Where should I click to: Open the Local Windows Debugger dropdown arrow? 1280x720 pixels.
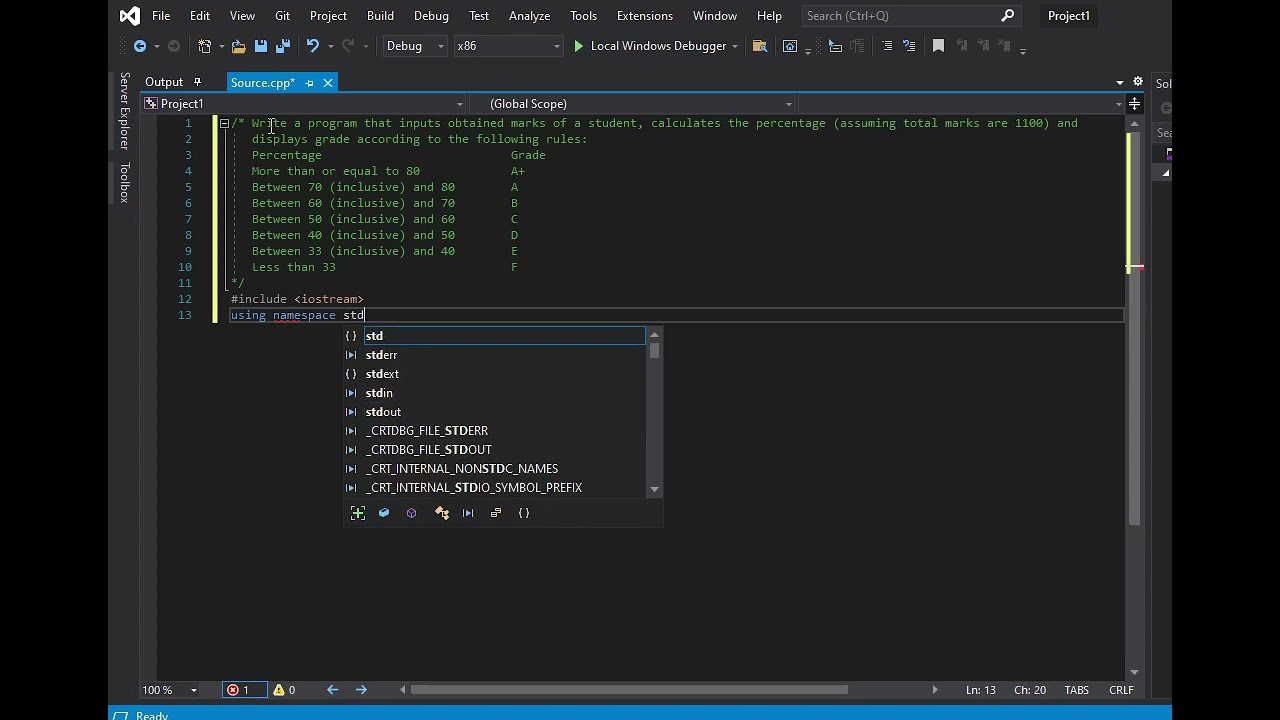[735, 46]
